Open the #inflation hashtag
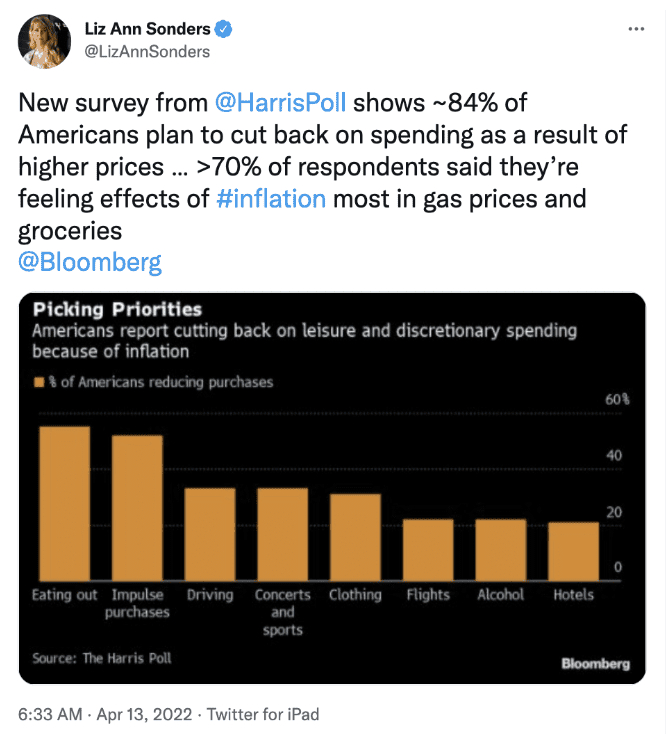The image size is (668, 734). click(271, 198)
